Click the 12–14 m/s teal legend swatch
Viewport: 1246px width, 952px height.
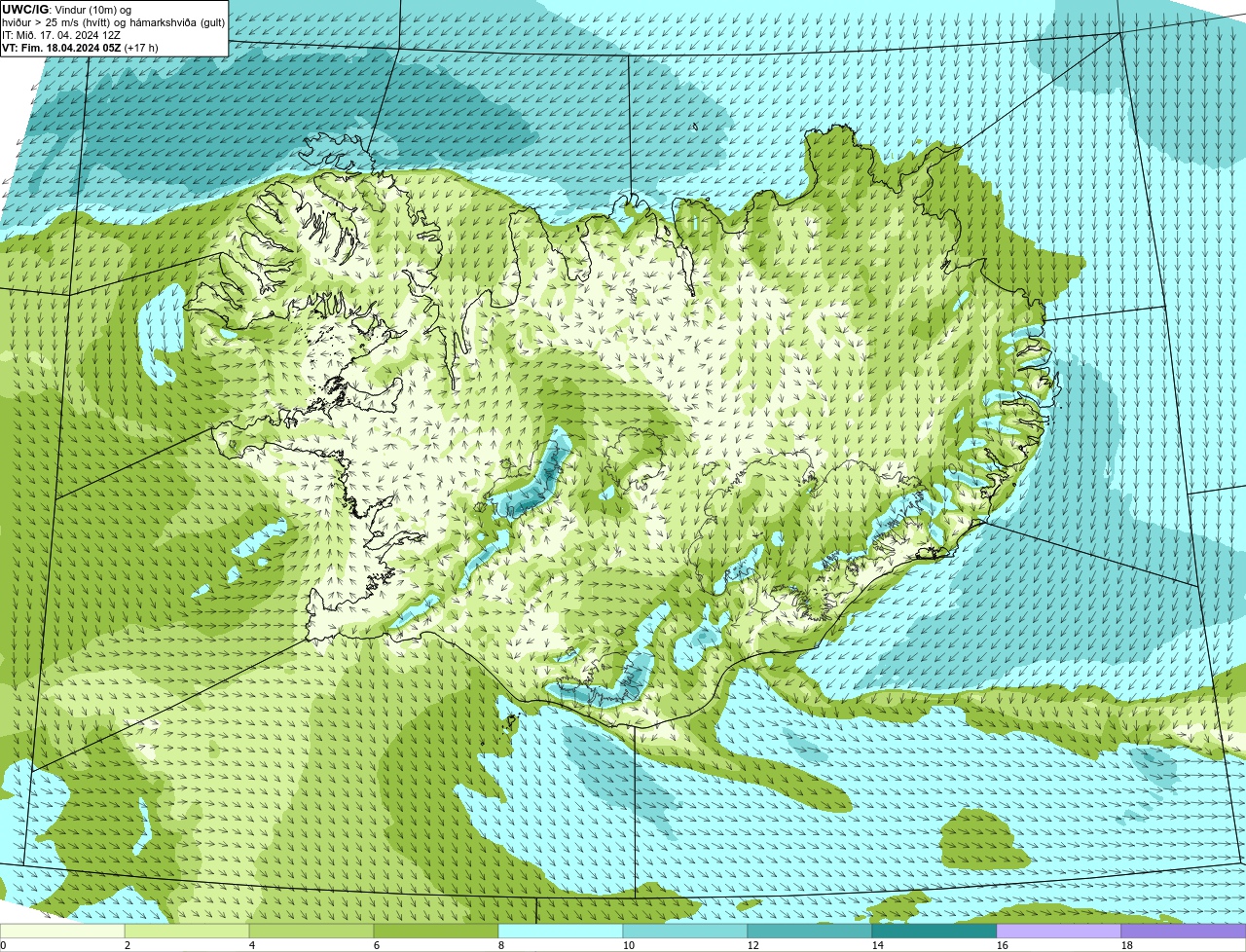click(810, 931)
